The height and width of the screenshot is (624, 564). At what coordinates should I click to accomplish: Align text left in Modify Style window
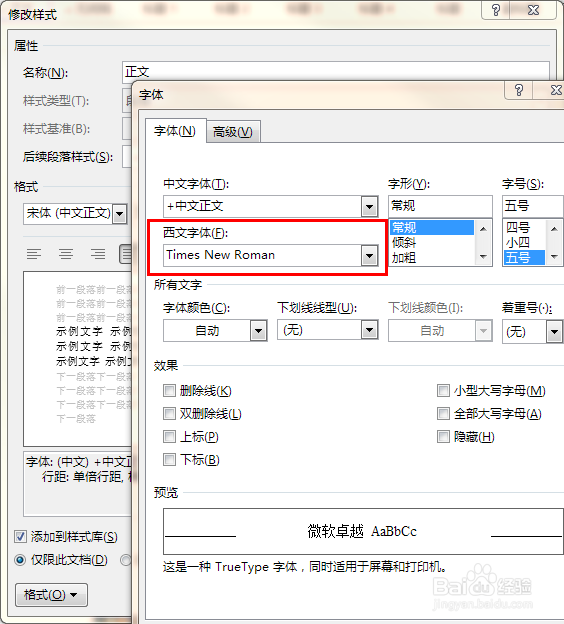[34, 254]
